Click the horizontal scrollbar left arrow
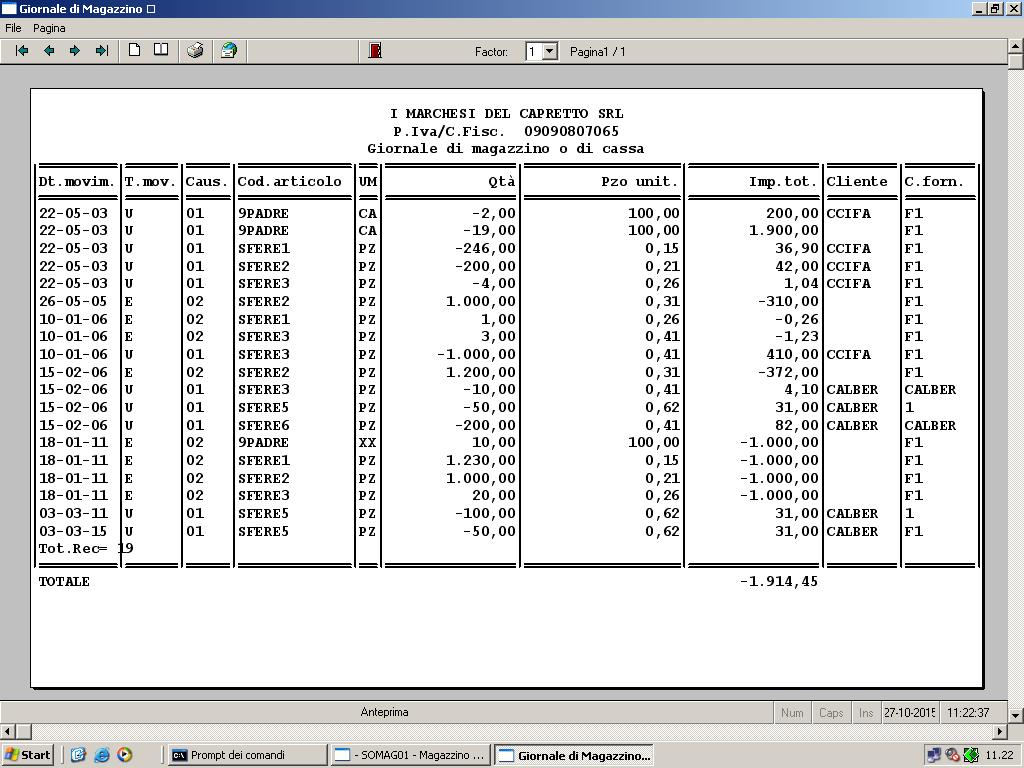This screenshot has width=1024, height=768. coord(7,731)
